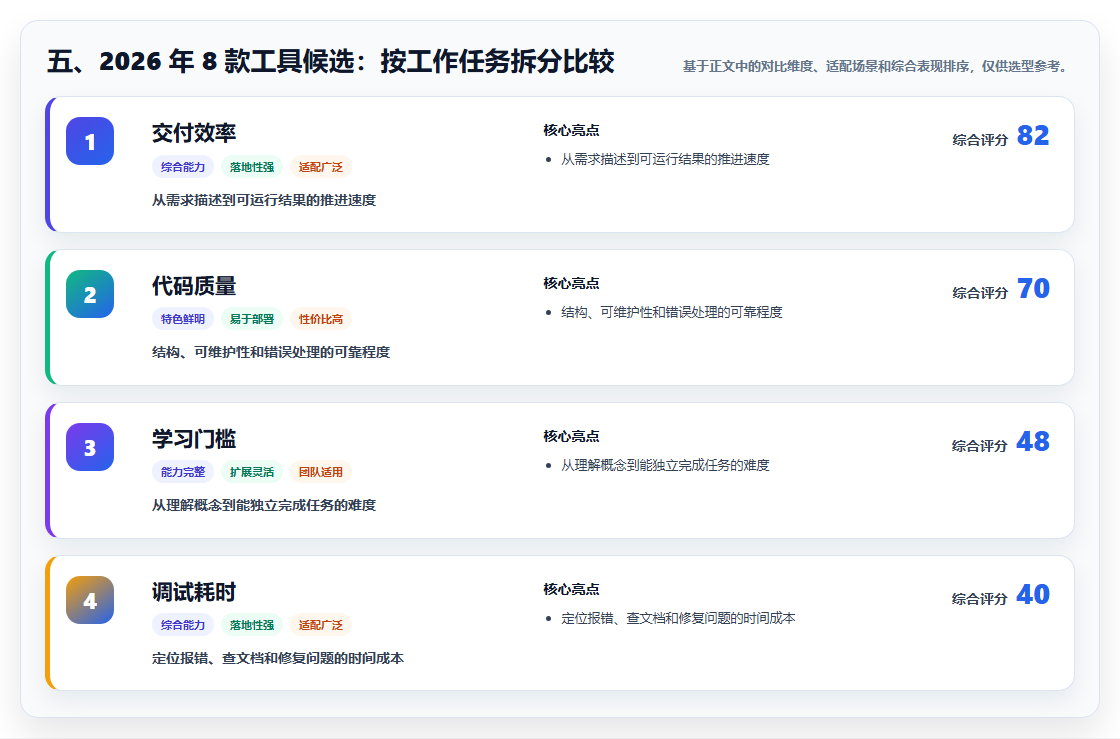Click 综合评分 label in 学习门槛 card
This screenshot has width=1120, height=739.
(x=980, y=446)
